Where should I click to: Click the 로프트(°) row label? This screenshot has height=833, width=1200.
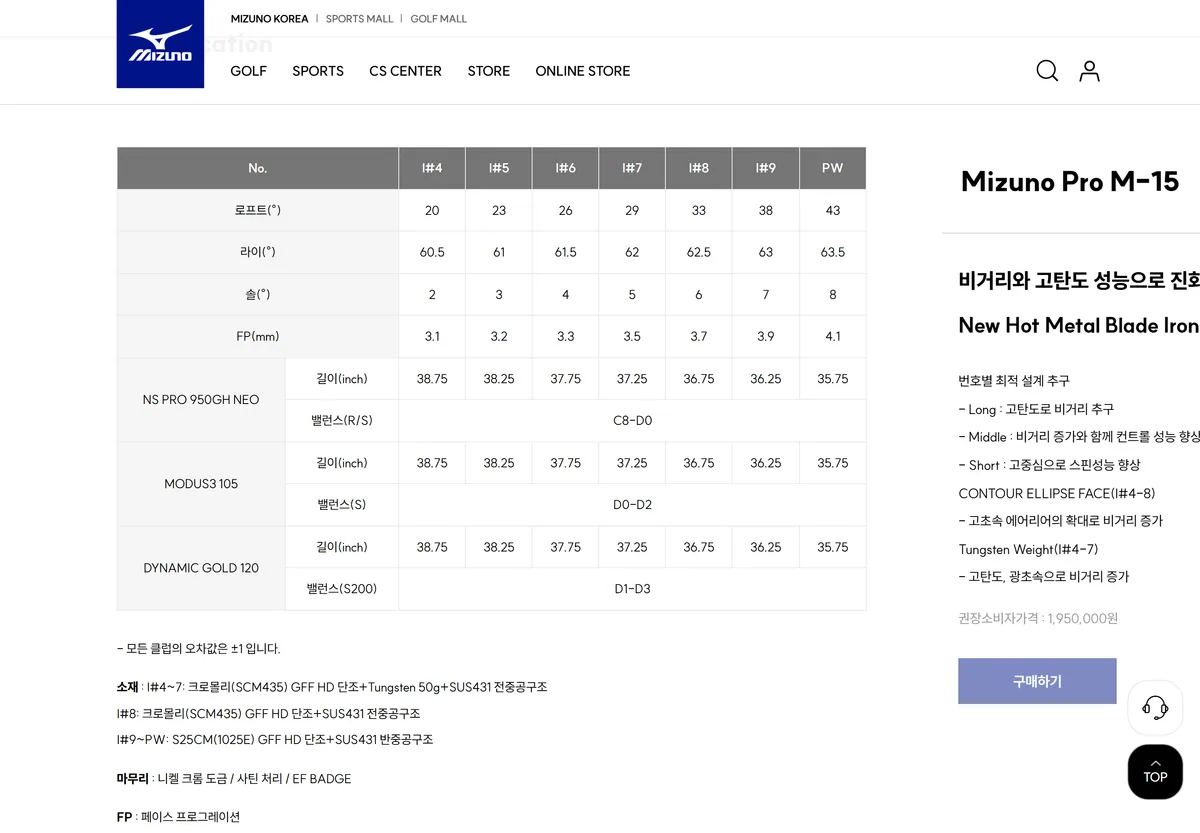coord(258,210)
